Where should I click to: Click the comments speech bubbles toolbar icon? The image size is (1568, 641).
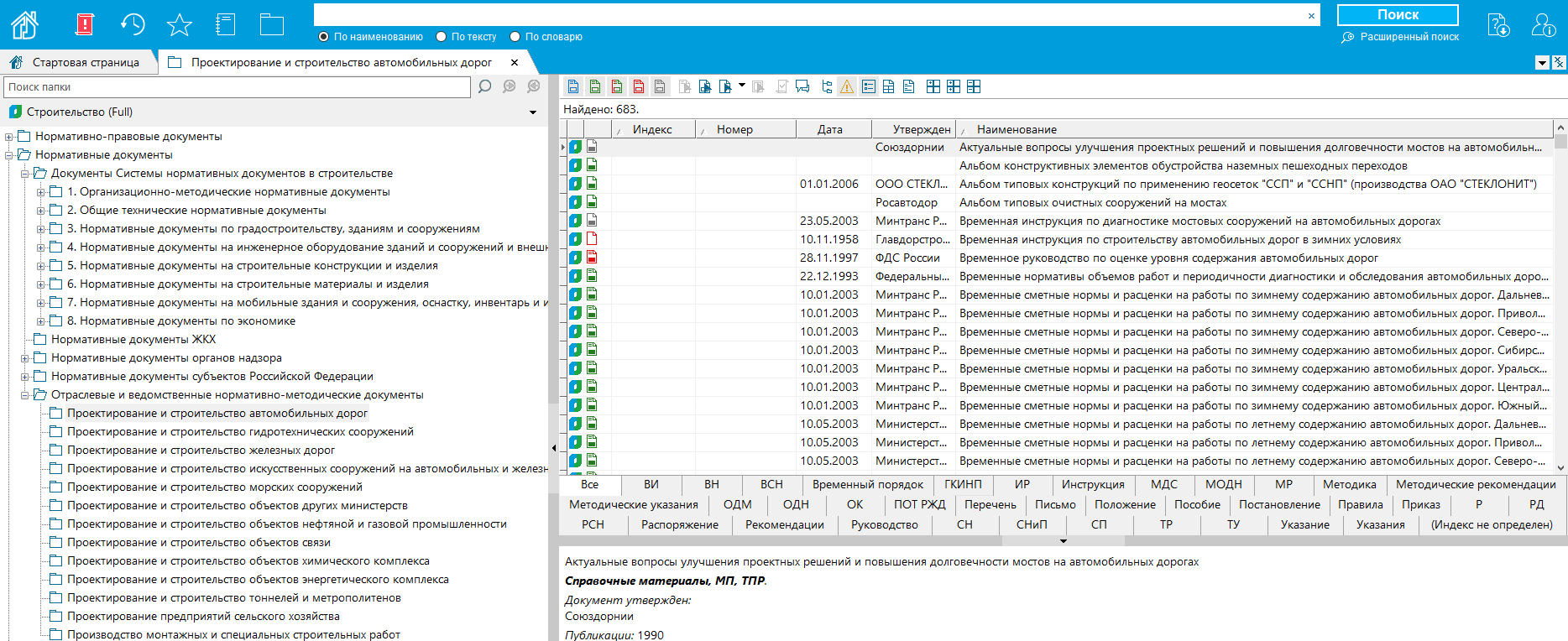[x=802, y=86]
